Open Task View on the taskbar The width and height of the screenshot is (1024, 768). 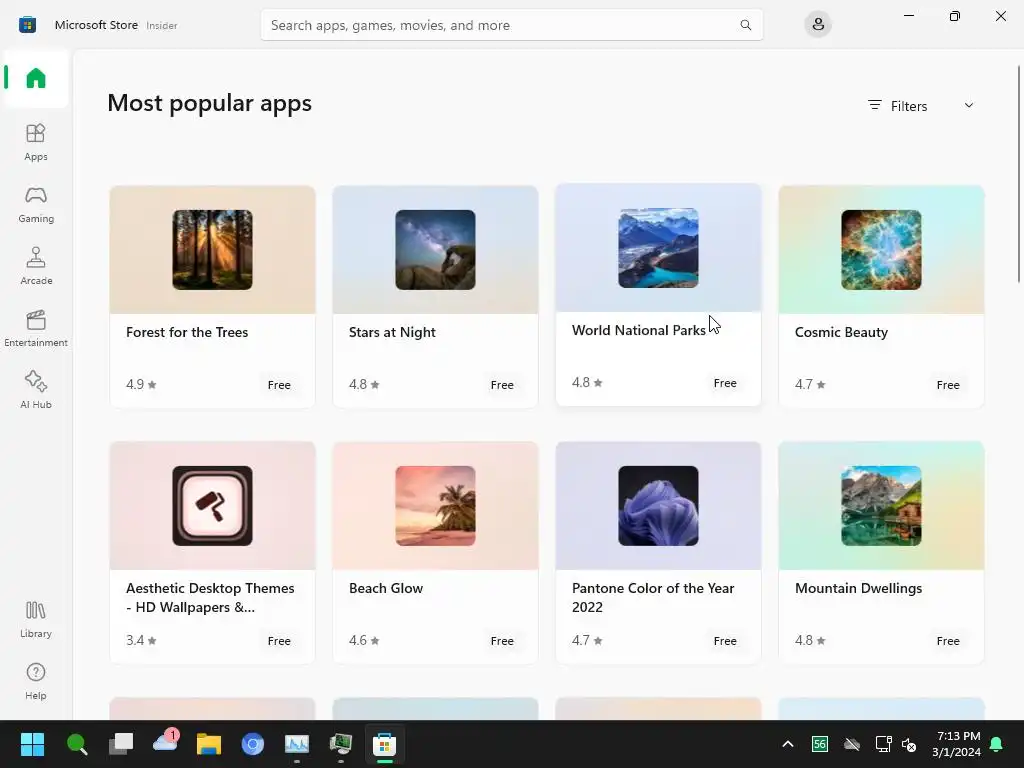click(x=121, y=744)
